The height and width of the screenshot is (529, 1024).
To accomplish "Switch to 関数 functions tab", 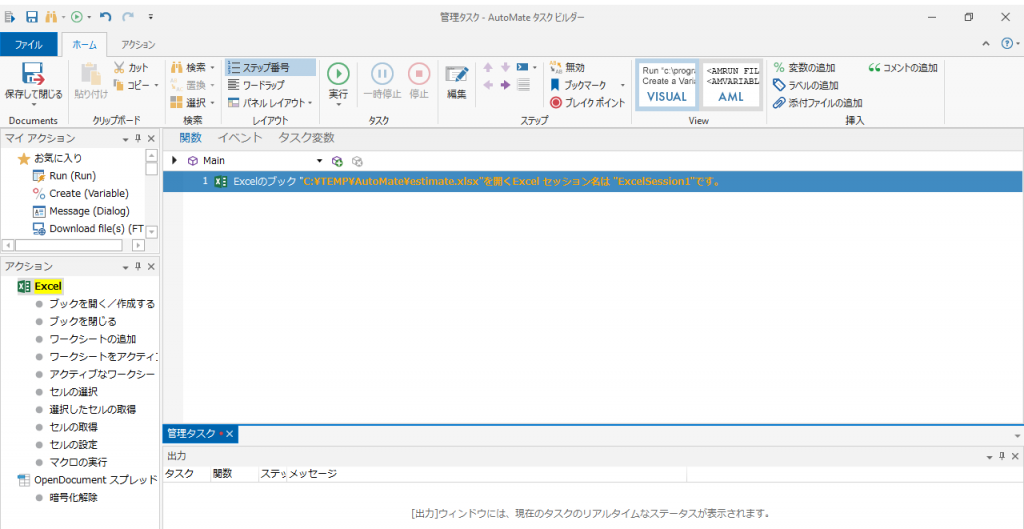I will pos(191,138).
